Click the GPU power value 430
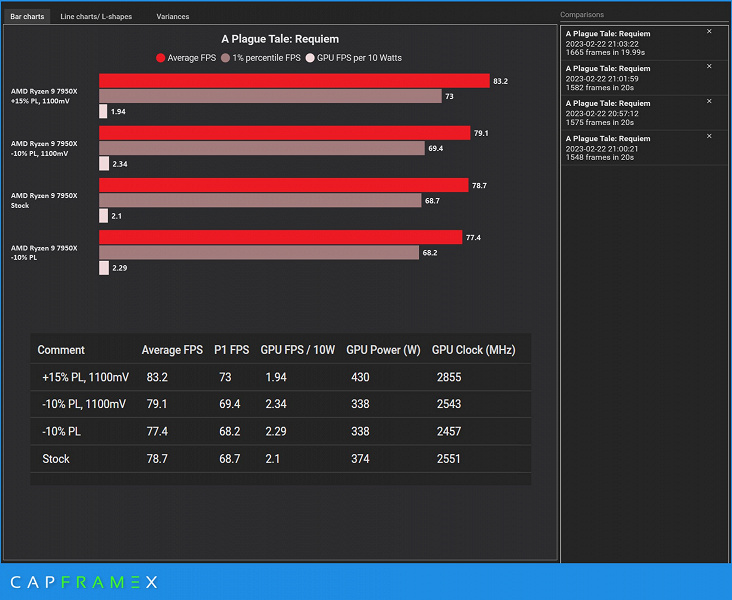 tap(360, 377)
